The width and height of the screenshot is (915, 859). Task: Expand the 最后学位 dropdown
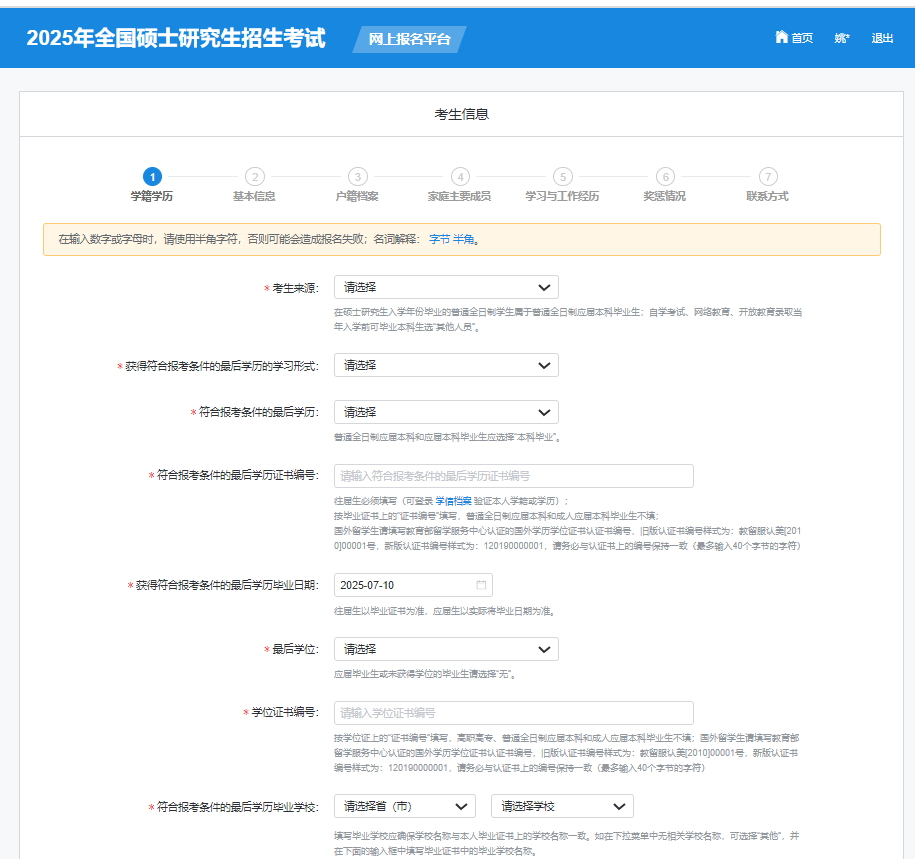[x=446, y=649]
